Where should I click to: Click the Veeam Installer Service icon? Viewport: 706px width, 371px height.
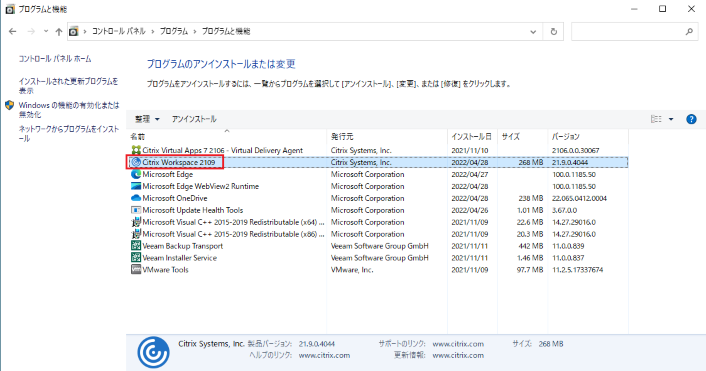click(x=136, y=258)
